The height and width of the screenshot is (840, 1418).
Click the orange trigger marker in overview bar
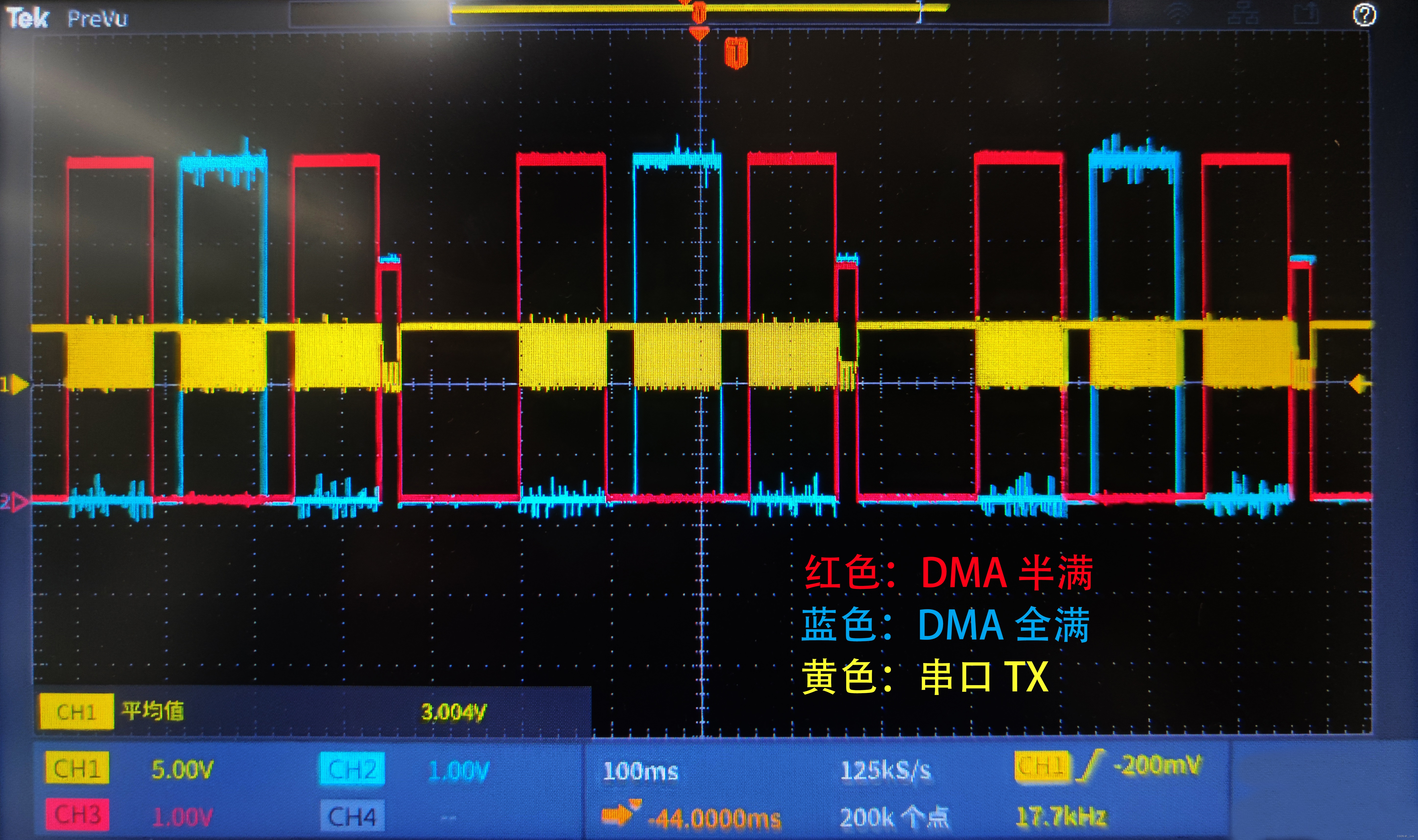pos(700,12)
